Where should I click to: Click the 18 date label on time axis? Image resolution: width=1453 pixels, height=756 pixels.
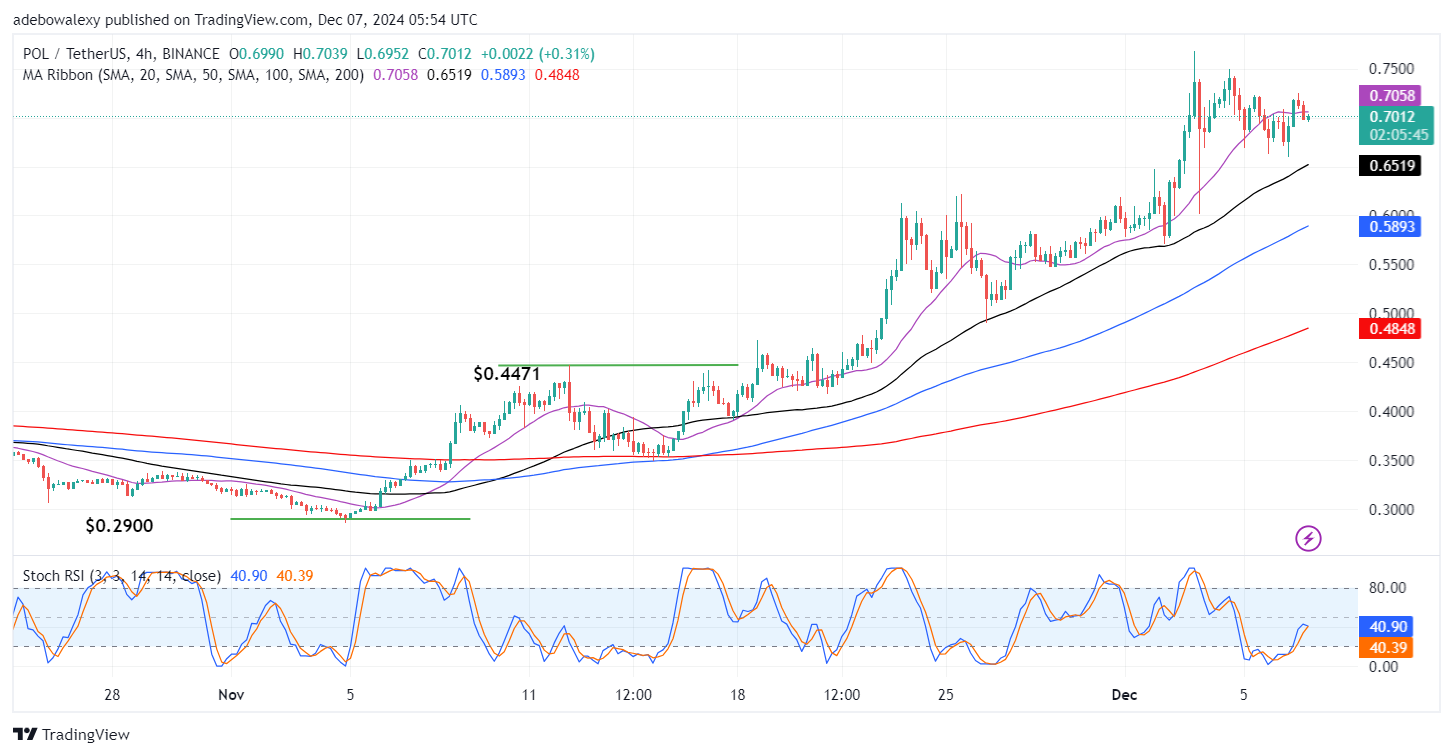coord(737,695)
